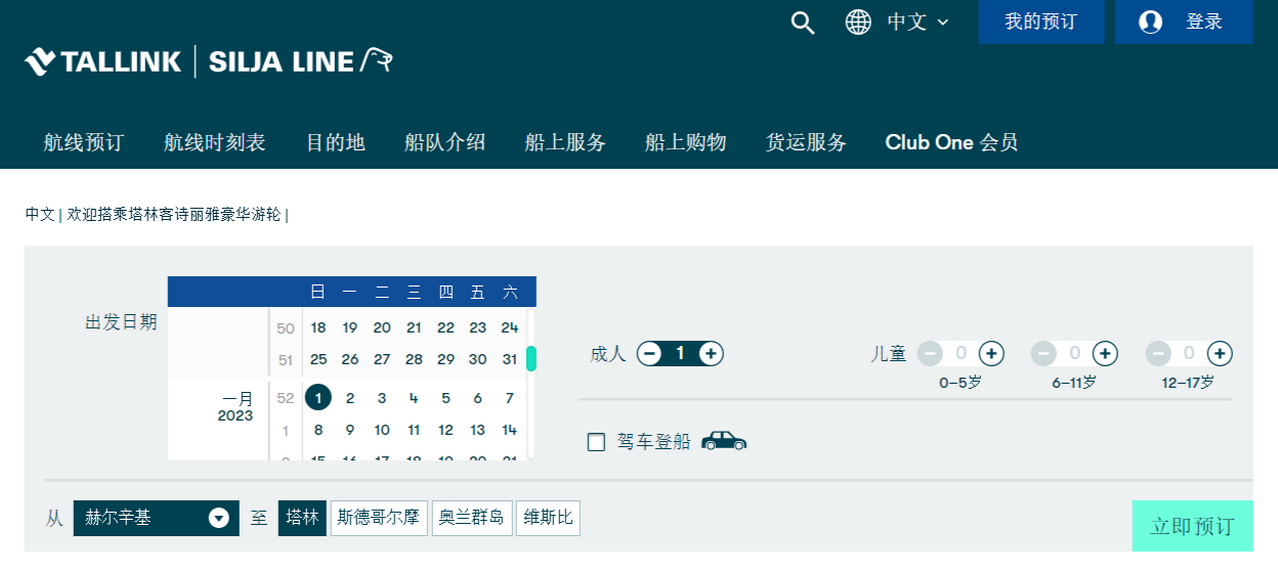Click the 登录 login button
Viewport: 1278px width, 572px height.
1184,22
